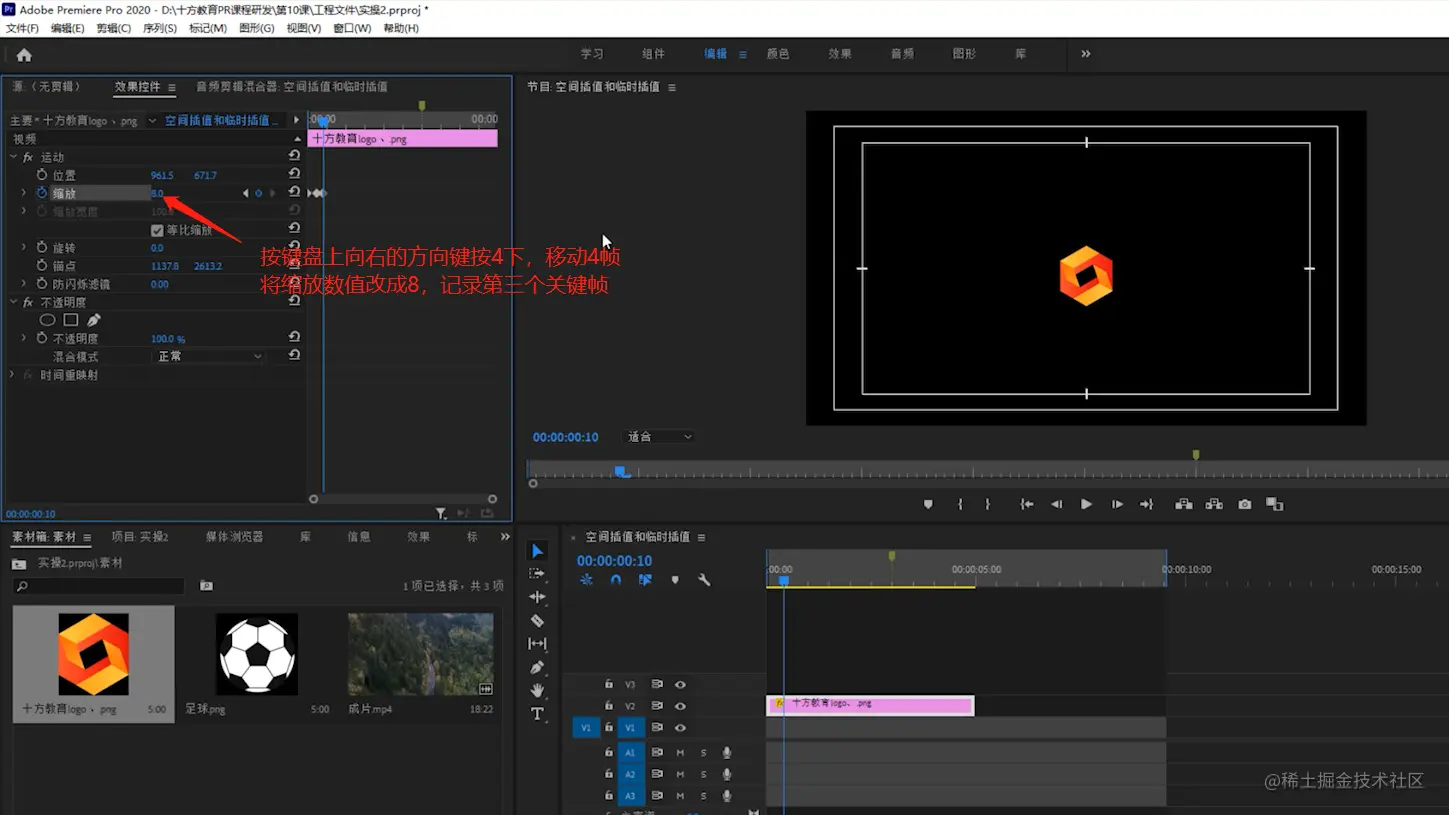Toggle V2 track visibility eye

pos(680,706)
